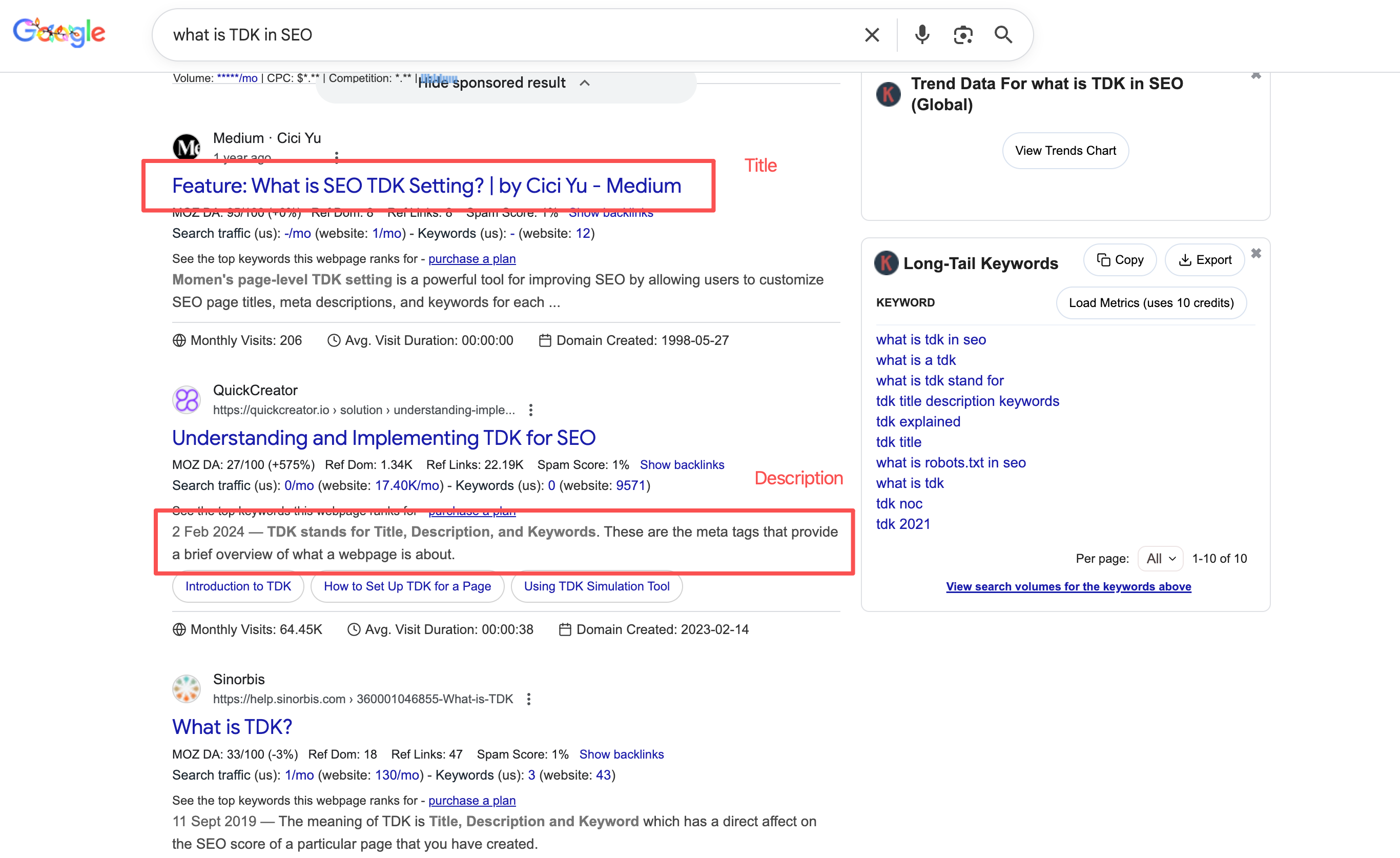Open more options for Medium result
The height and width of the screenshot is (858, 1400).
(336, 157)
